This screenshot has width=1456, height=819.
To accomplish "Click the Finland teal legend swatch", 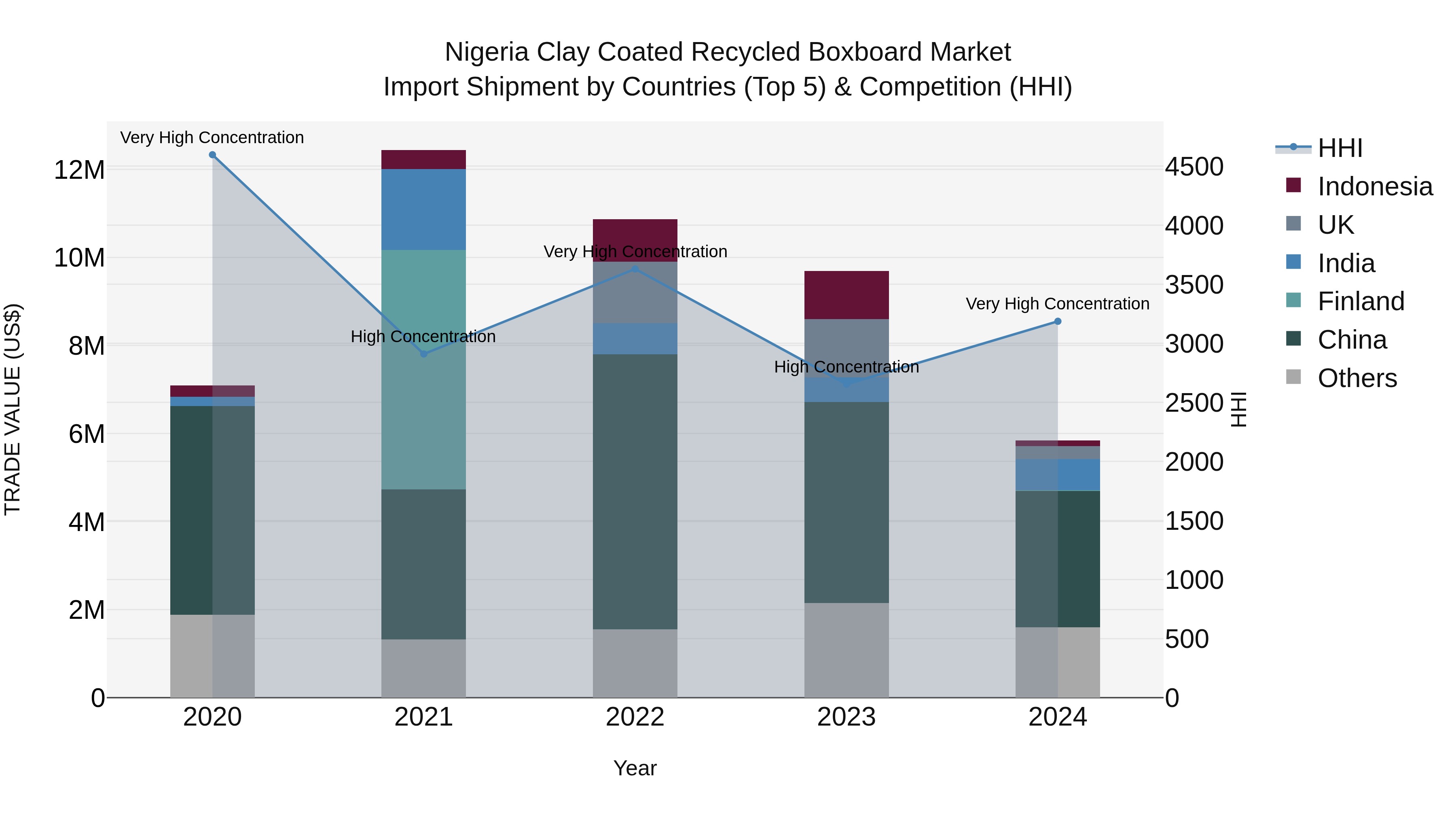I will (x=1293, y=300).
